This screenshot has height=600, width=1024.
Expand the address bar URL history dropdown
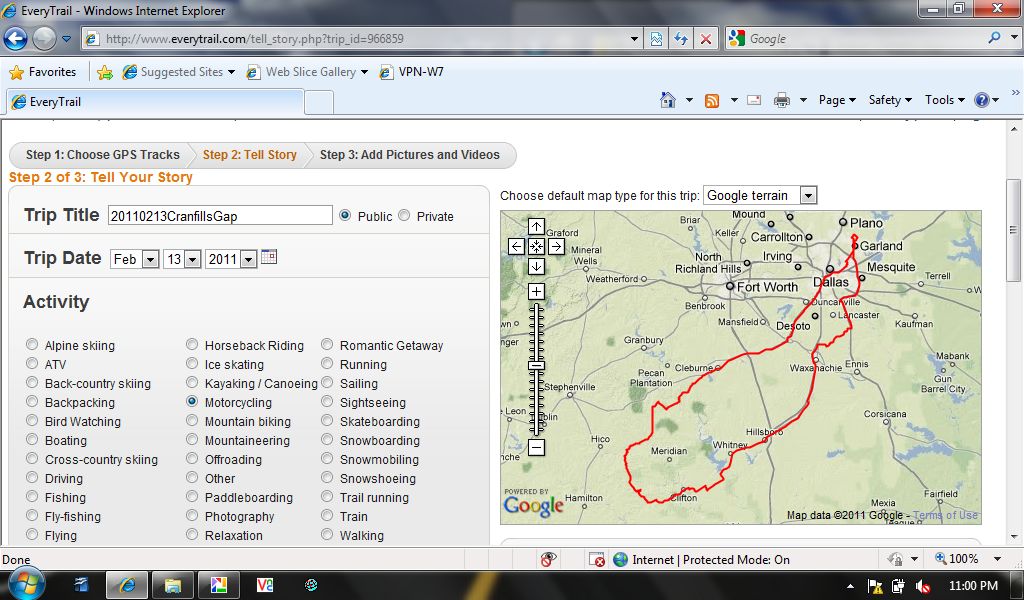pos(633,39)
